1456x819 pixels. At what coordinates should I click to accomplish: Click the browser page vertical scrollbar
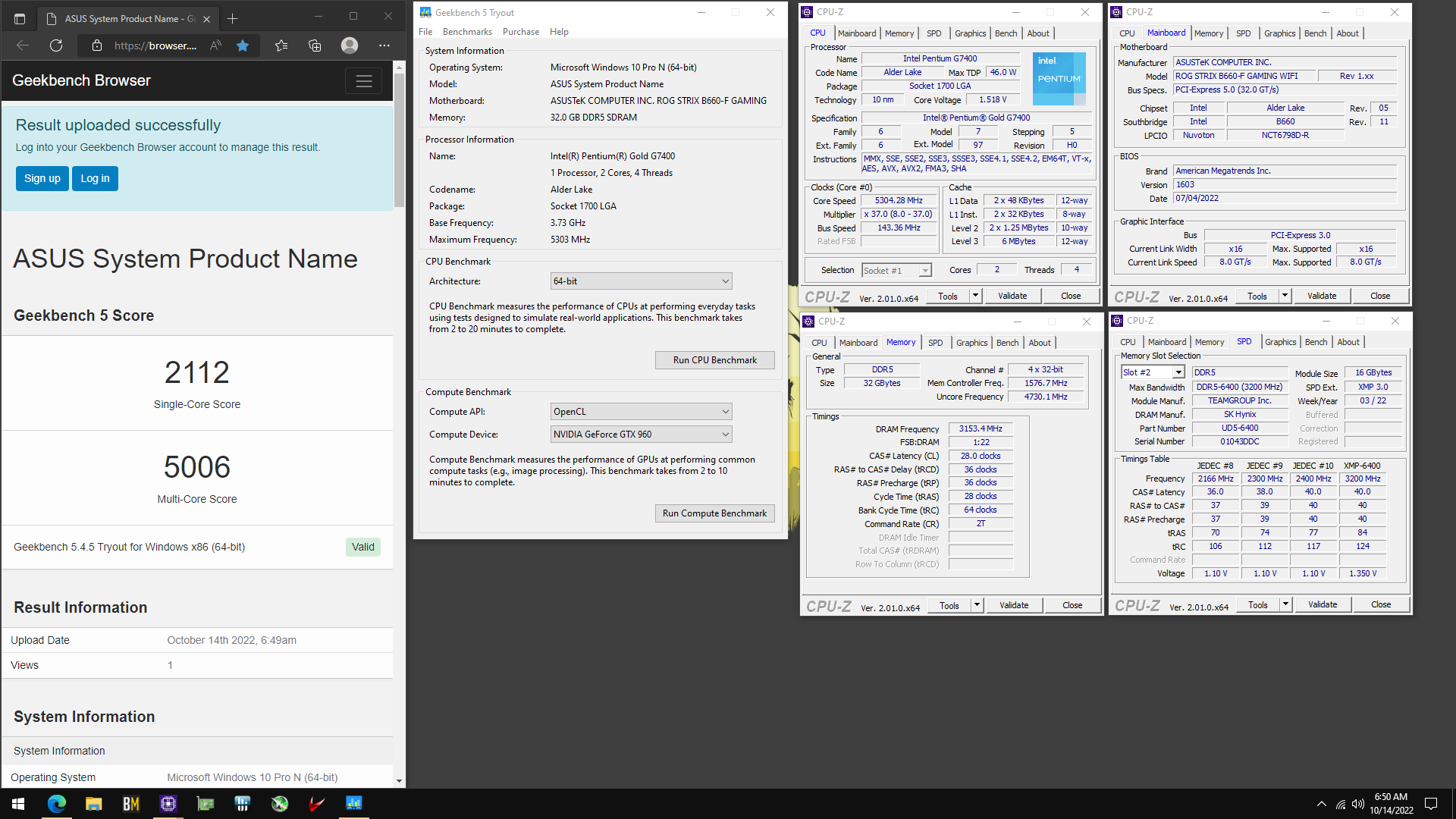click(x=399, y=140)
